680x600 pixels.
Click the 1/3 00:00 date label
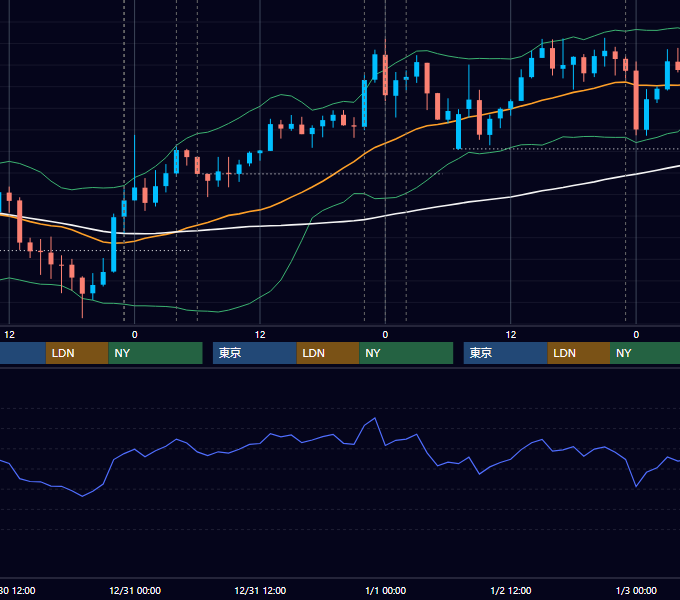tap(636, 590)
